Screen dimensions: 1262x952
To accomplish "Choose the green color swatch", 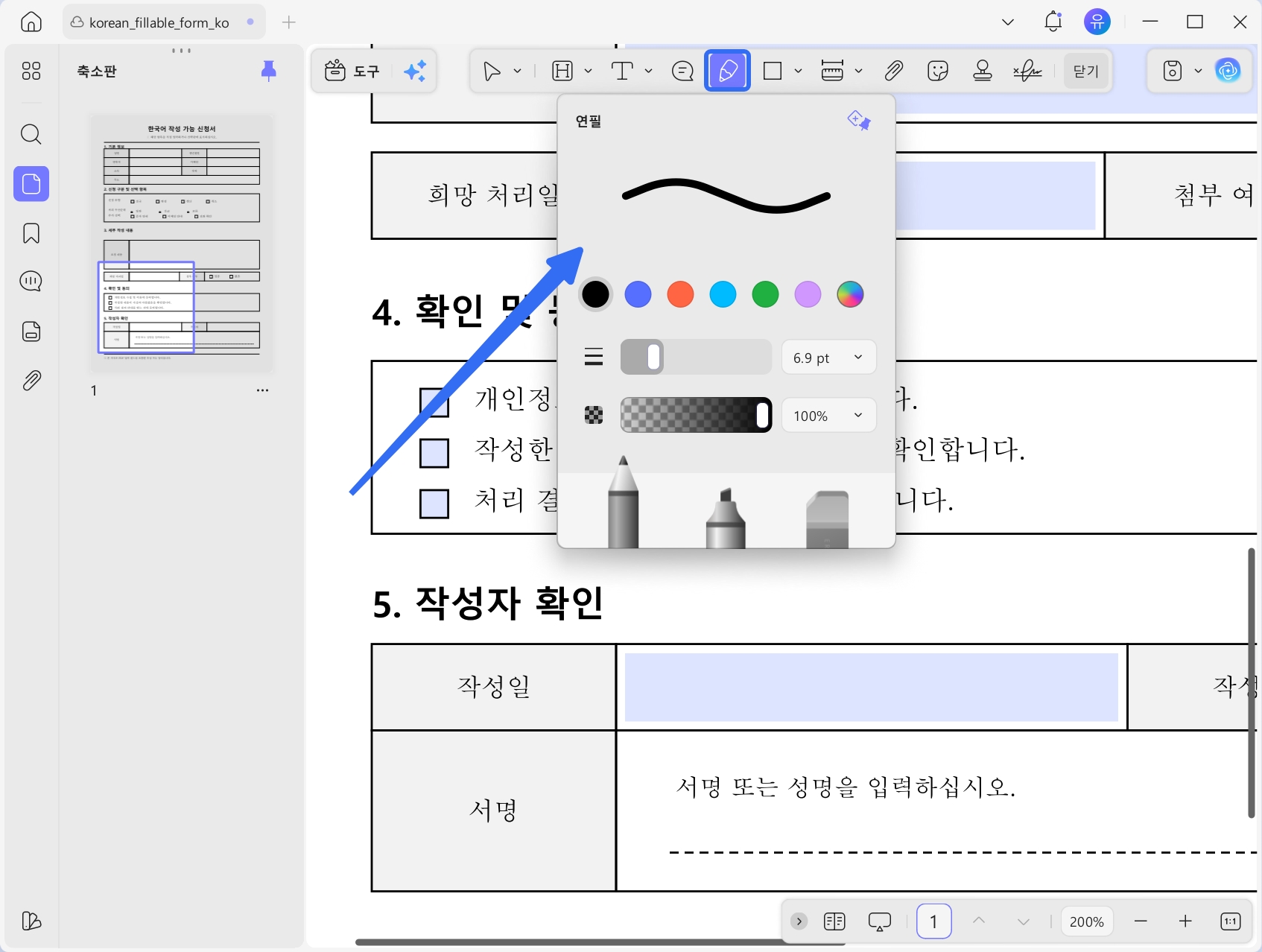I will 765,294.
